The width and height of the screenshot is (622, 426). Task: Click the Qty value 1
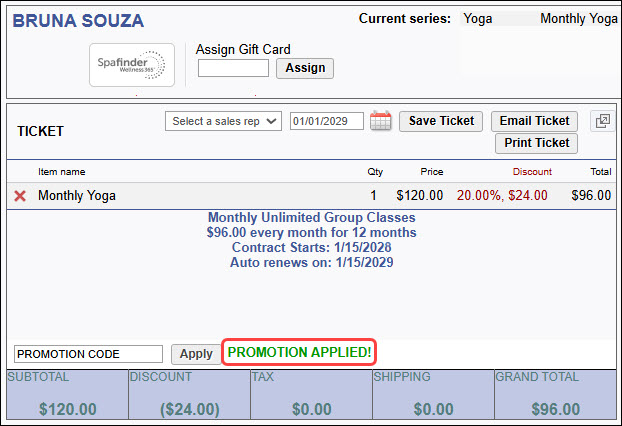(x=373, y=195)
